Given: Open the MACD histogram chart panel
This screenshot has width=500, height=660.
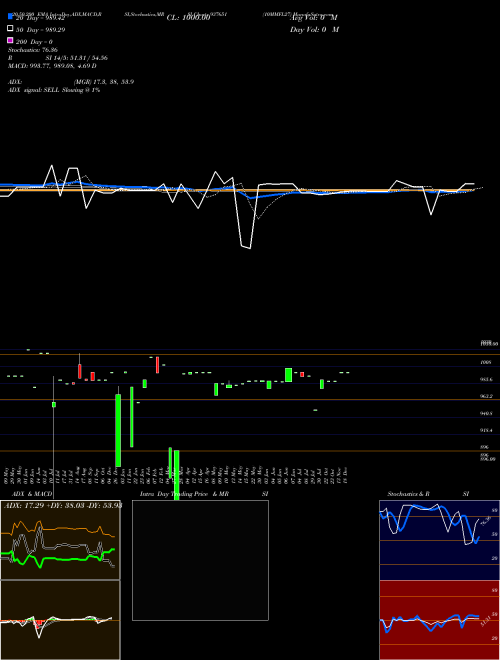Looking at the screenshot, I should [60, 620].
